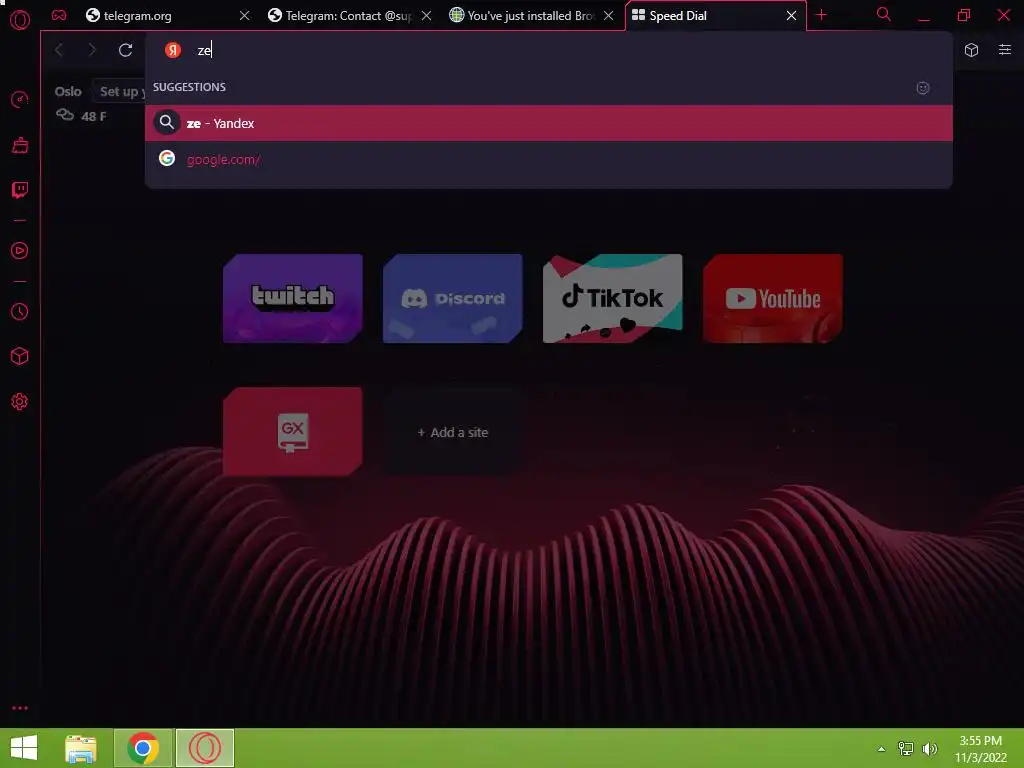Open Extensions cube icon in sidebar
Image resolution: width=1024 pixels, height=768 pixels.
(x=20, y=357)
